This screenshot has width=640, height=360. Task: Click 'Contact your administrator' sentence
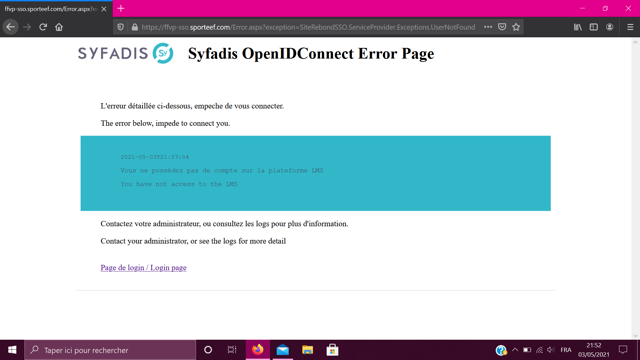pos(193,241)
